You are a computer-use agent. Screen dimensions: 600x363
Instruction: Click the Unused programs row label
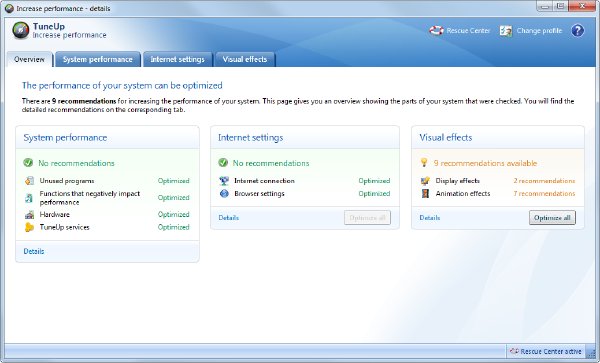[x=67, y=181]
